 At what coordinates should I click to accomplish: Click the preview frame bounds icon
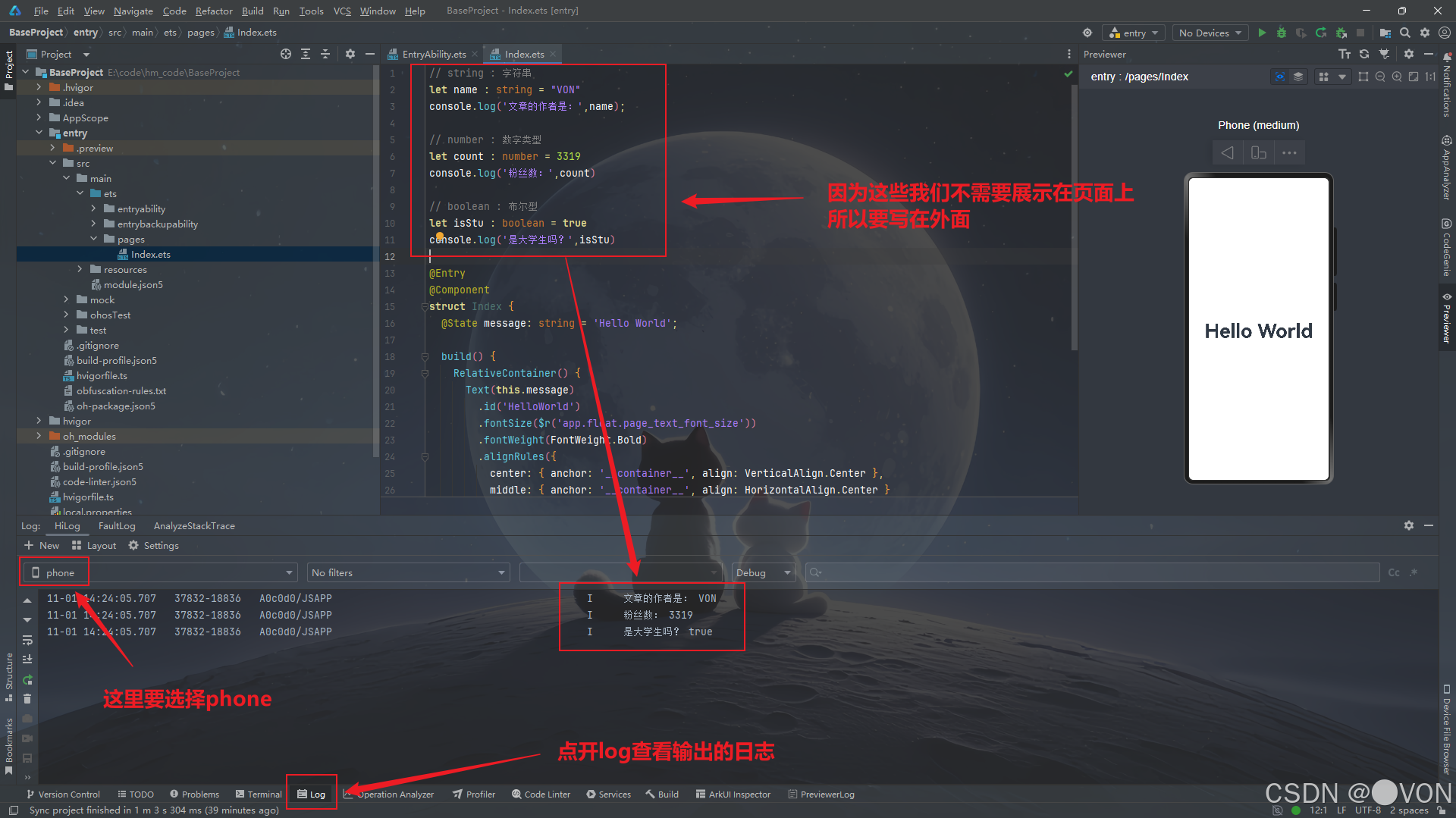pos(1363,77)
